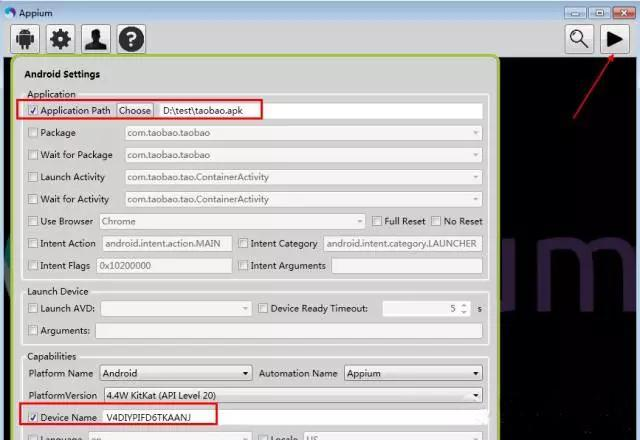Launch the Inspector with the magnifier icon
The height and width of the screenshot is (440, 640).
point(579,39)
